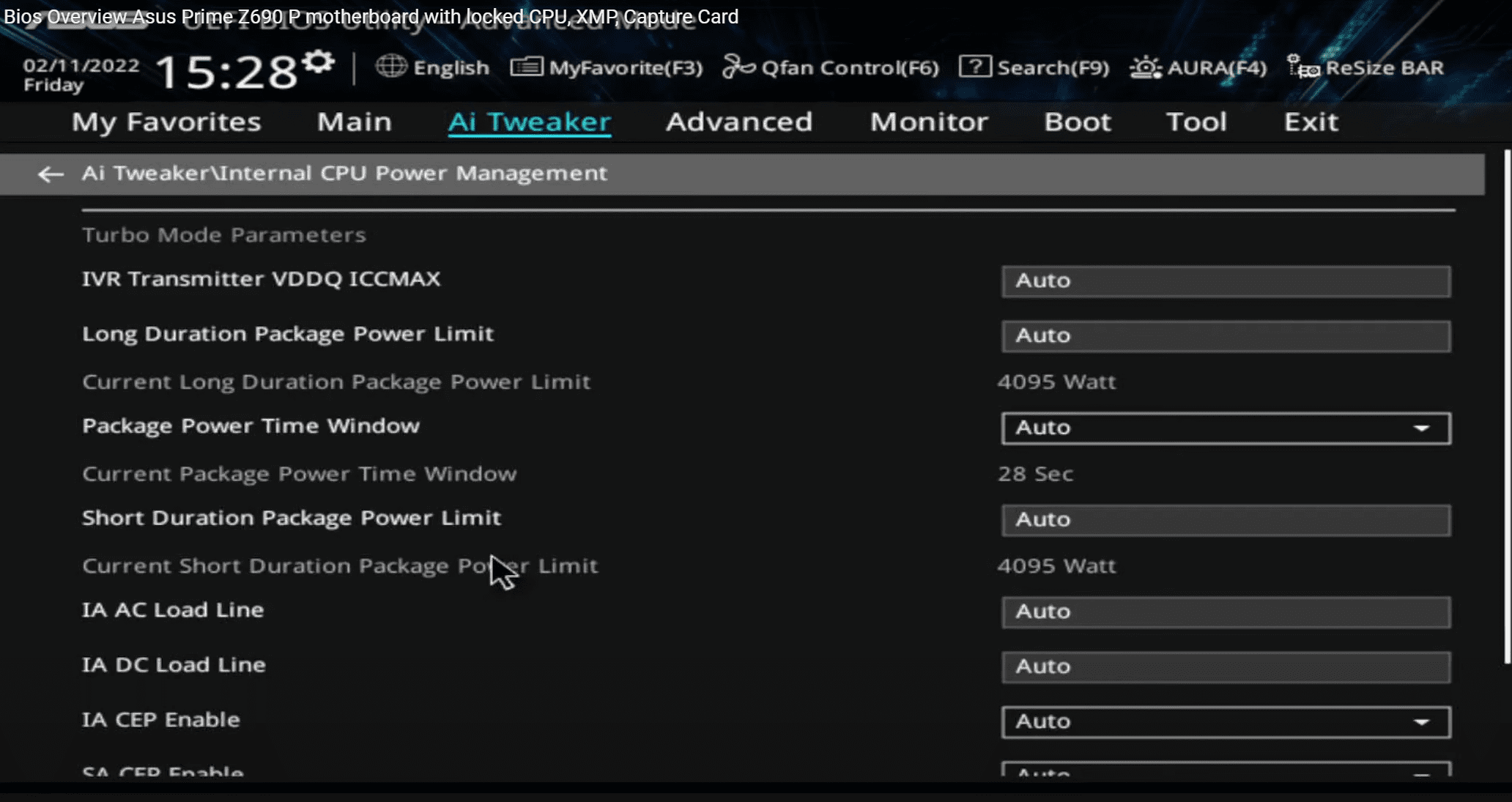The image size is (1512, 802).
Task: Select IA DC Load Line label
Action: click(174, 665)
